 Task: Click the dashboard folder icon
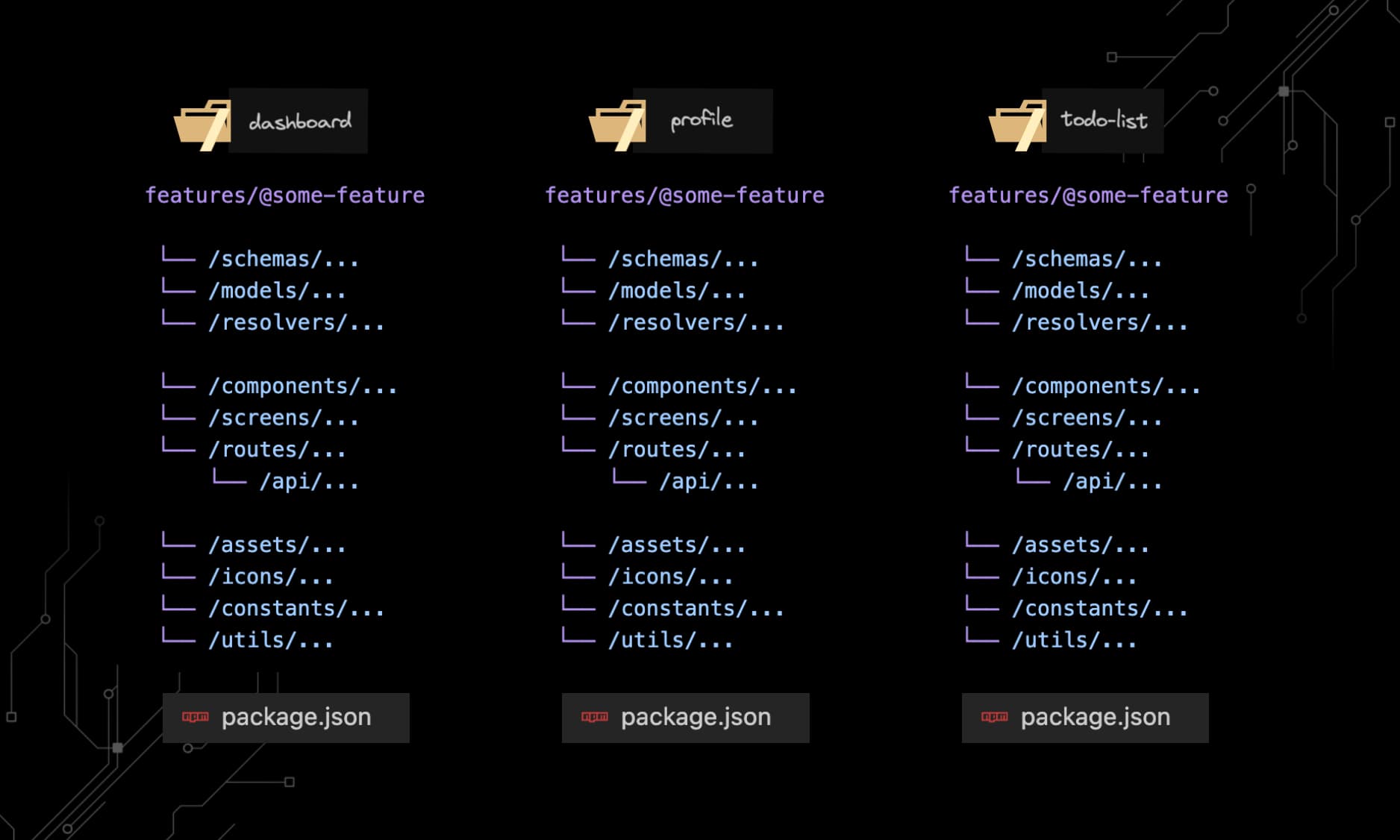201,125
